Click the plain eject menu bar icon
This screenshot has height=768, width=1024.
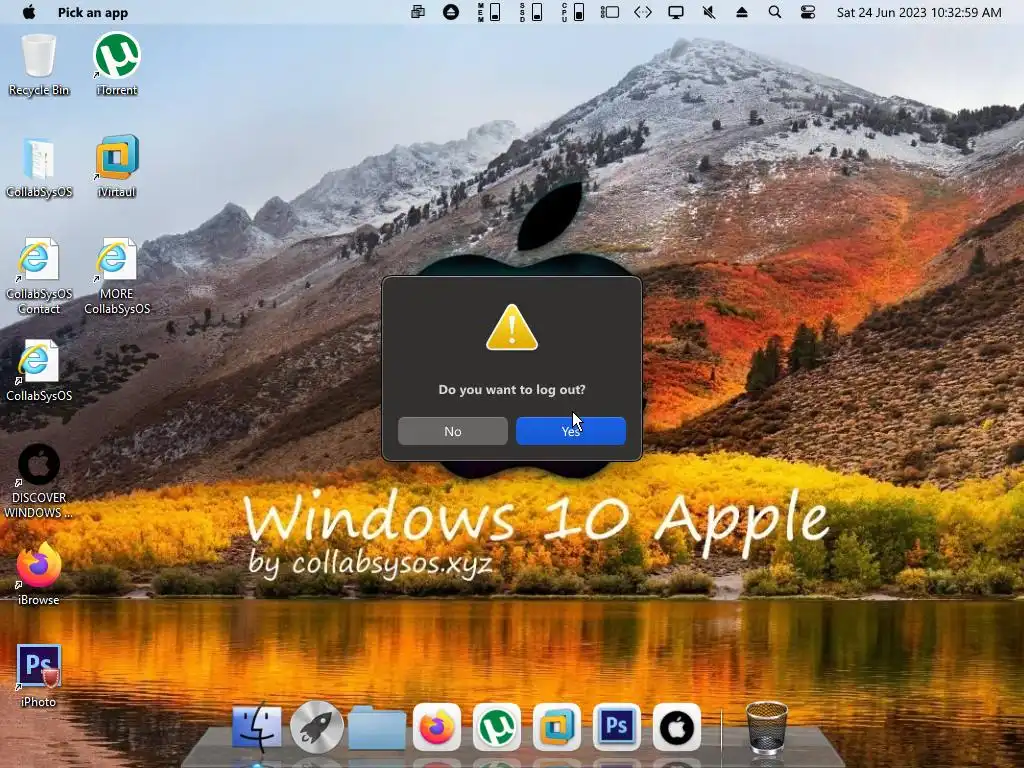point(742,12)
